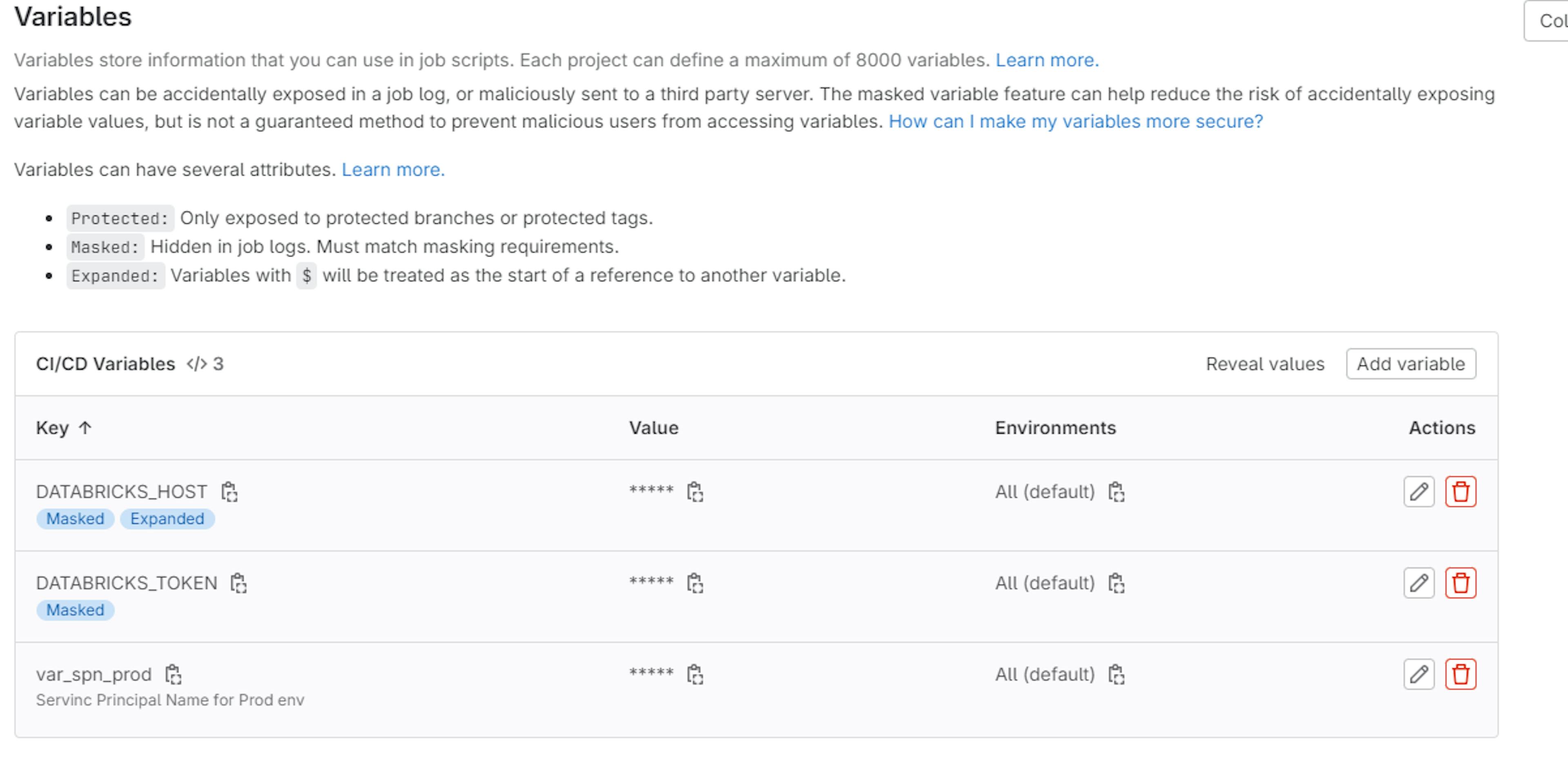This screenshot has height=759, width=1568.
Task: Click the Add variable button
Action: coord(1410,364)
